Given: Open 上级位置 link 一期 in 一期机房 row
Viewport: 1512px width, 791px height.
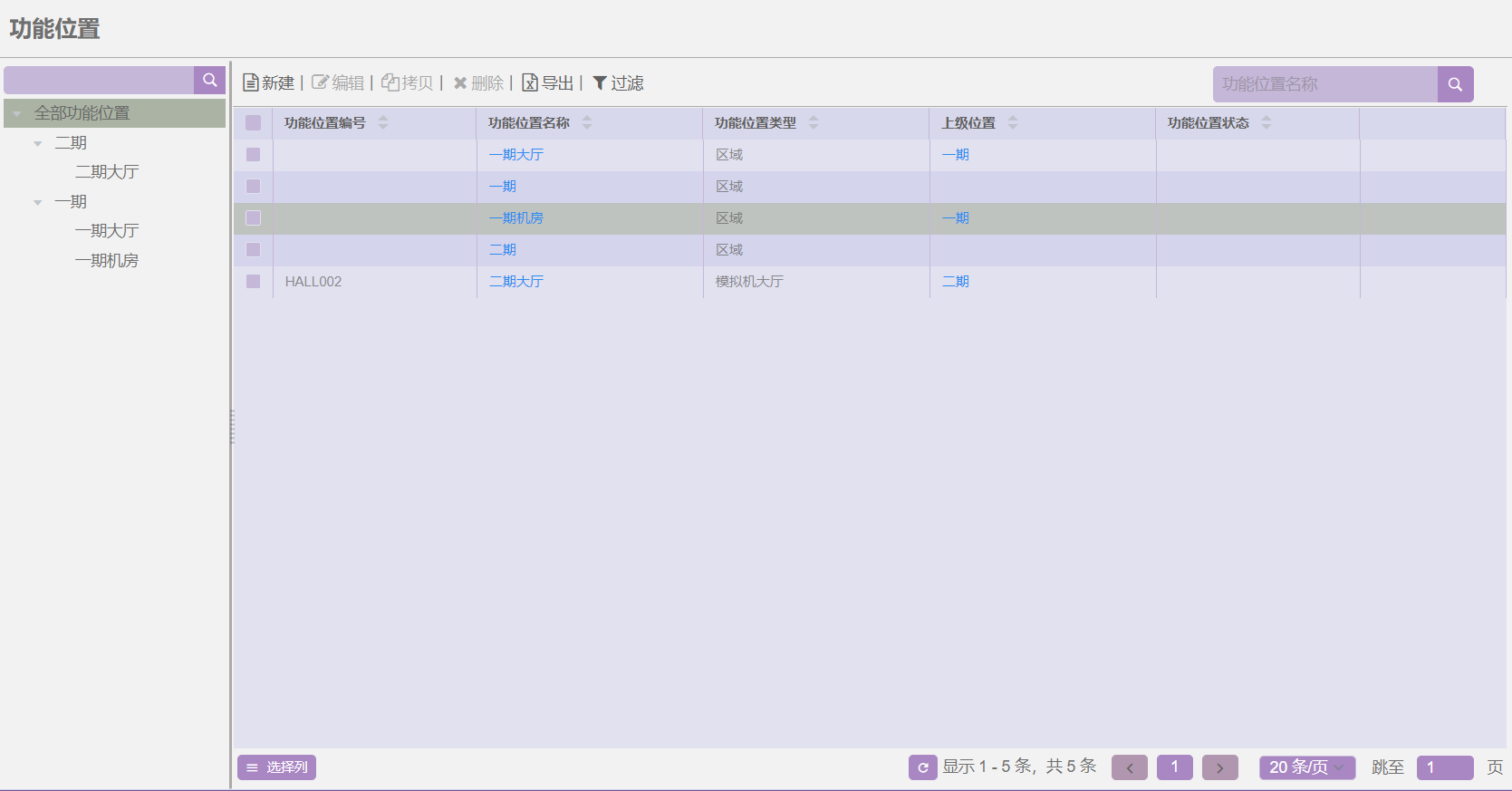Looking at the screenshot, I should (956, 218).
